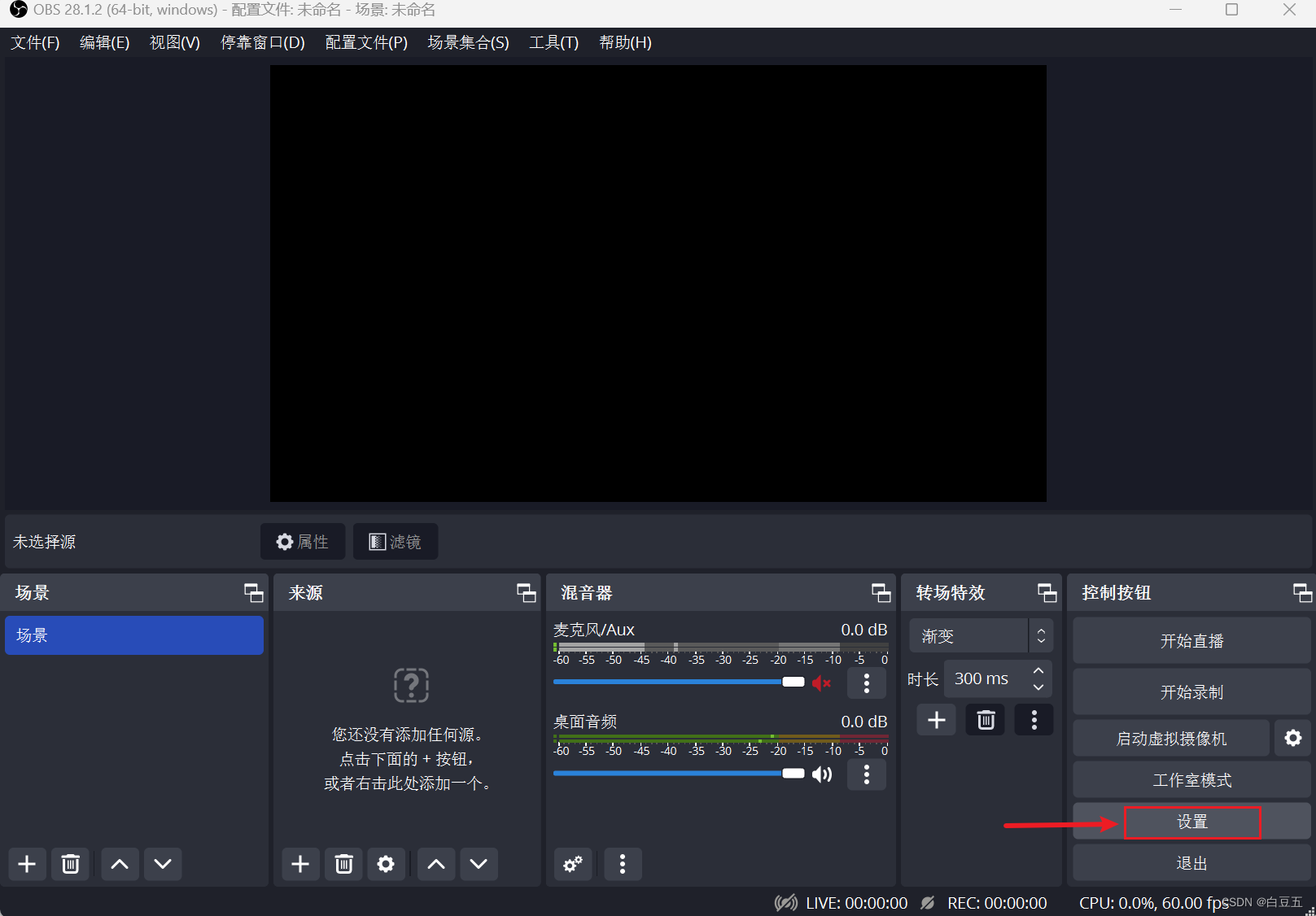Undock the 混音器 panel
This screenshot has width=1316, height=916.
(x=881, y=593)
